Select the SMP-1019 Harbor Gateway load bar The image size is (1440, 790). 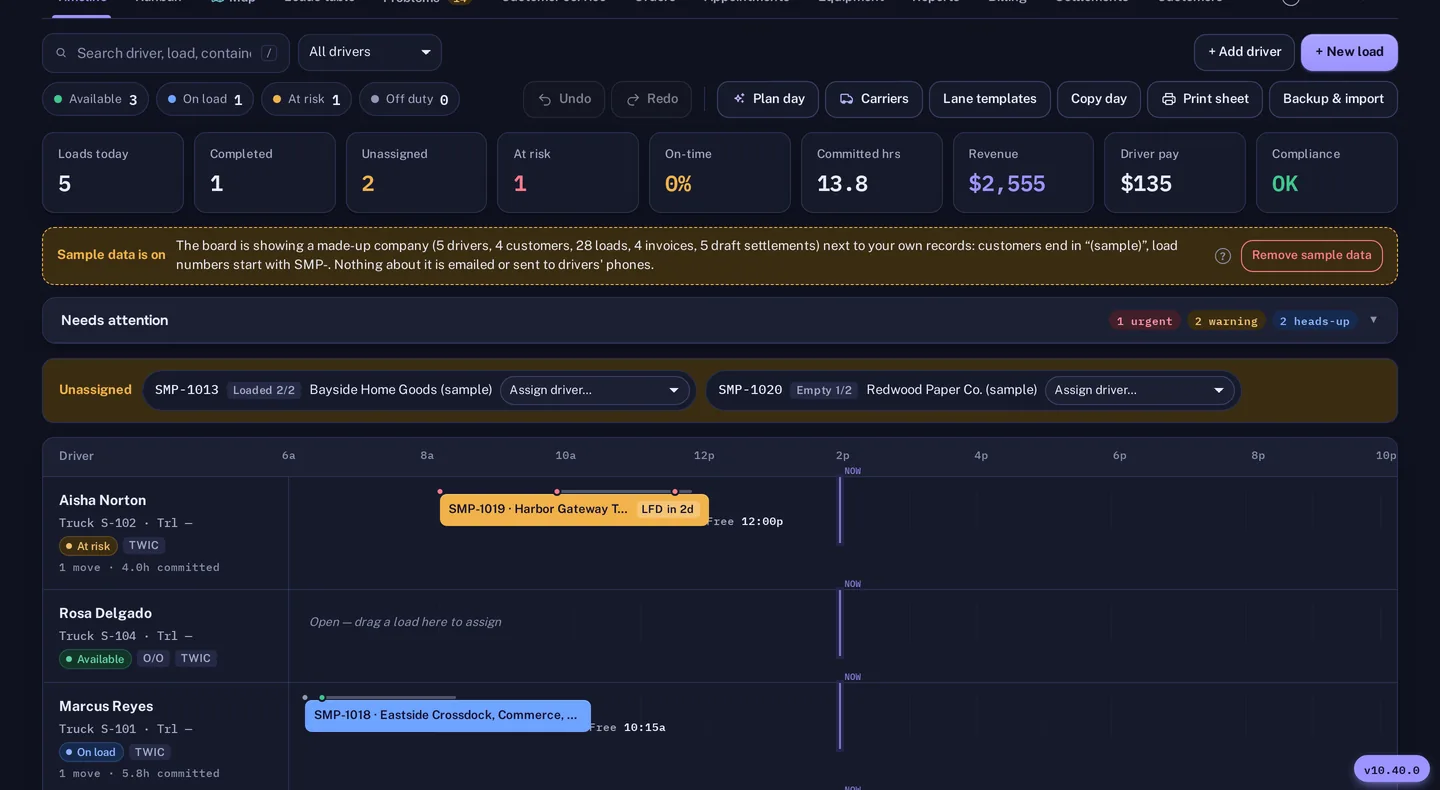click(x=574, y=510)
